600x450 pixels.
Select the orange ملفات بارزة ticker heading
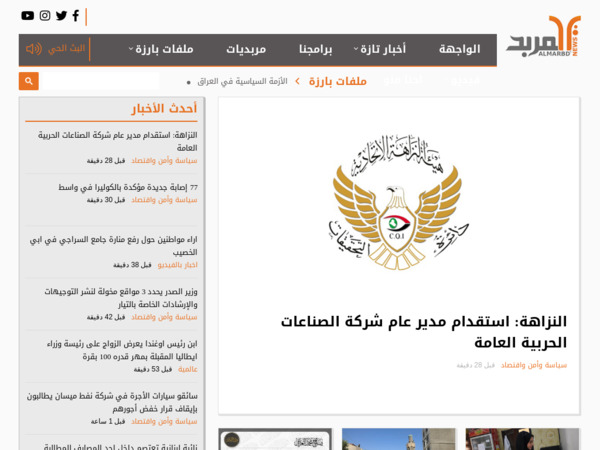click(x=338, y=82)
